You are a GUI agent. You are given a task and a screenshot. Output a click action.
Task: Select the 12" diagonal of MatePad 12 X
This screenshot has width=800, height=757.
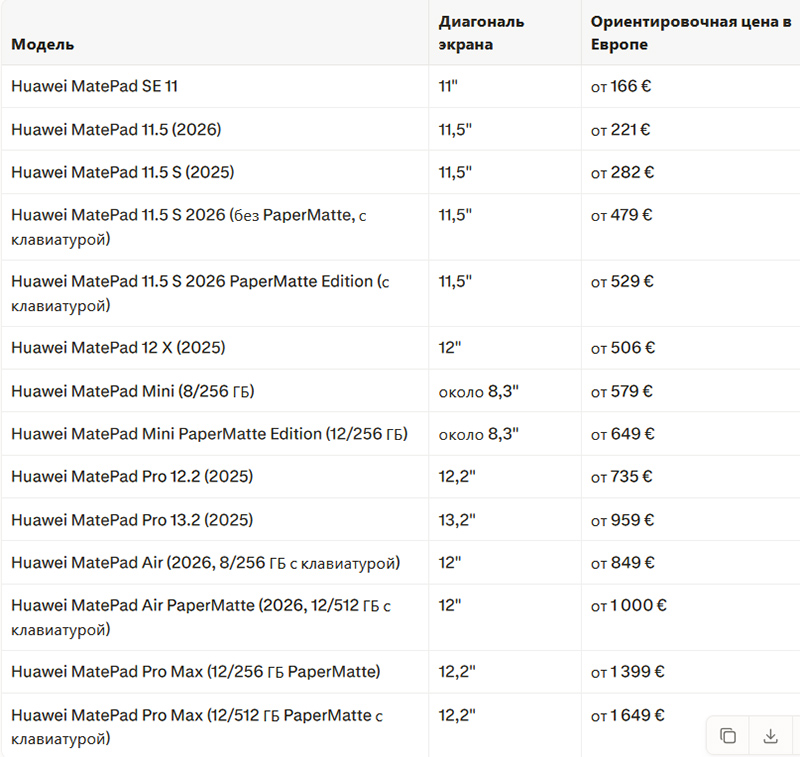449,348
